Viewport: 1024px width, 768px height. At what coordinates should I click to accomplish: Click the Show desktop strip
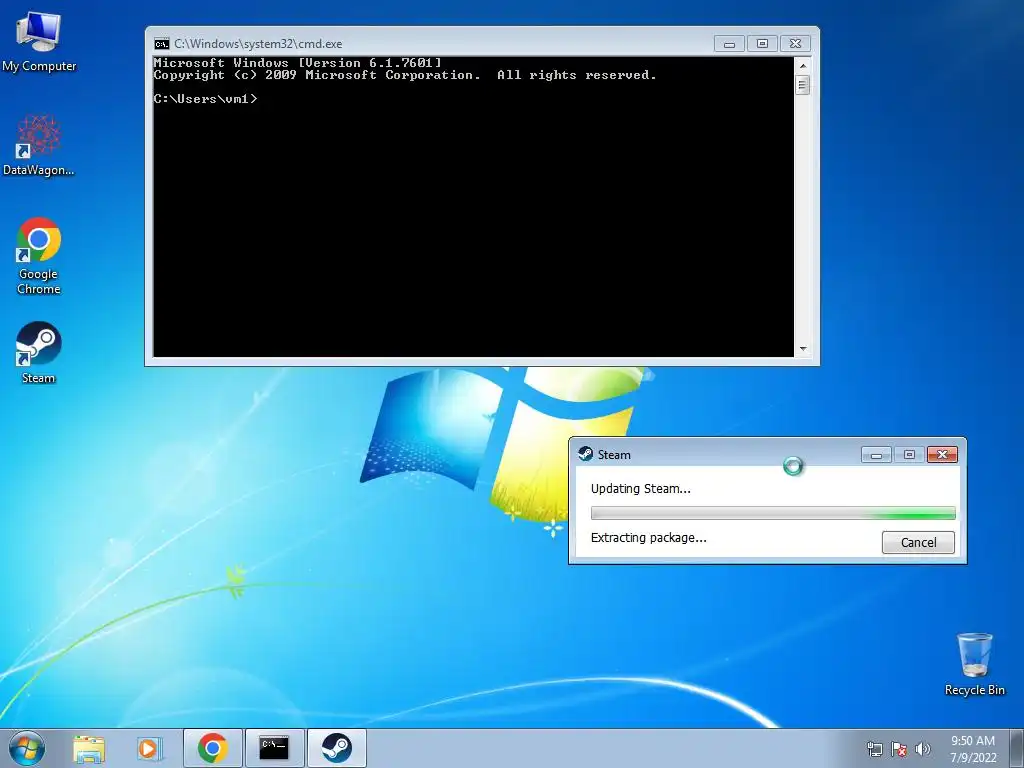(x=1017, y=748)
